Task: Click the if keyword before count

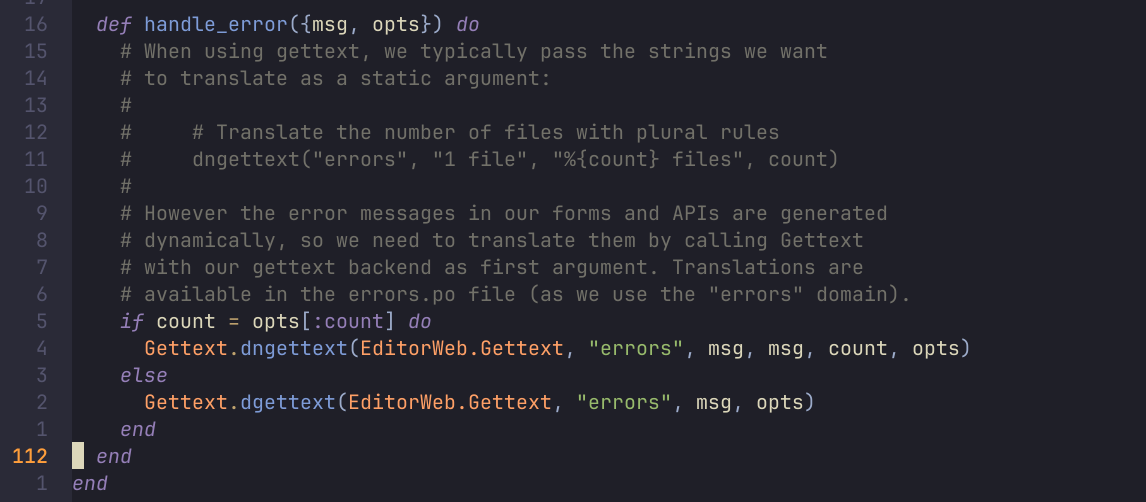Action: (x=132, y=322)
